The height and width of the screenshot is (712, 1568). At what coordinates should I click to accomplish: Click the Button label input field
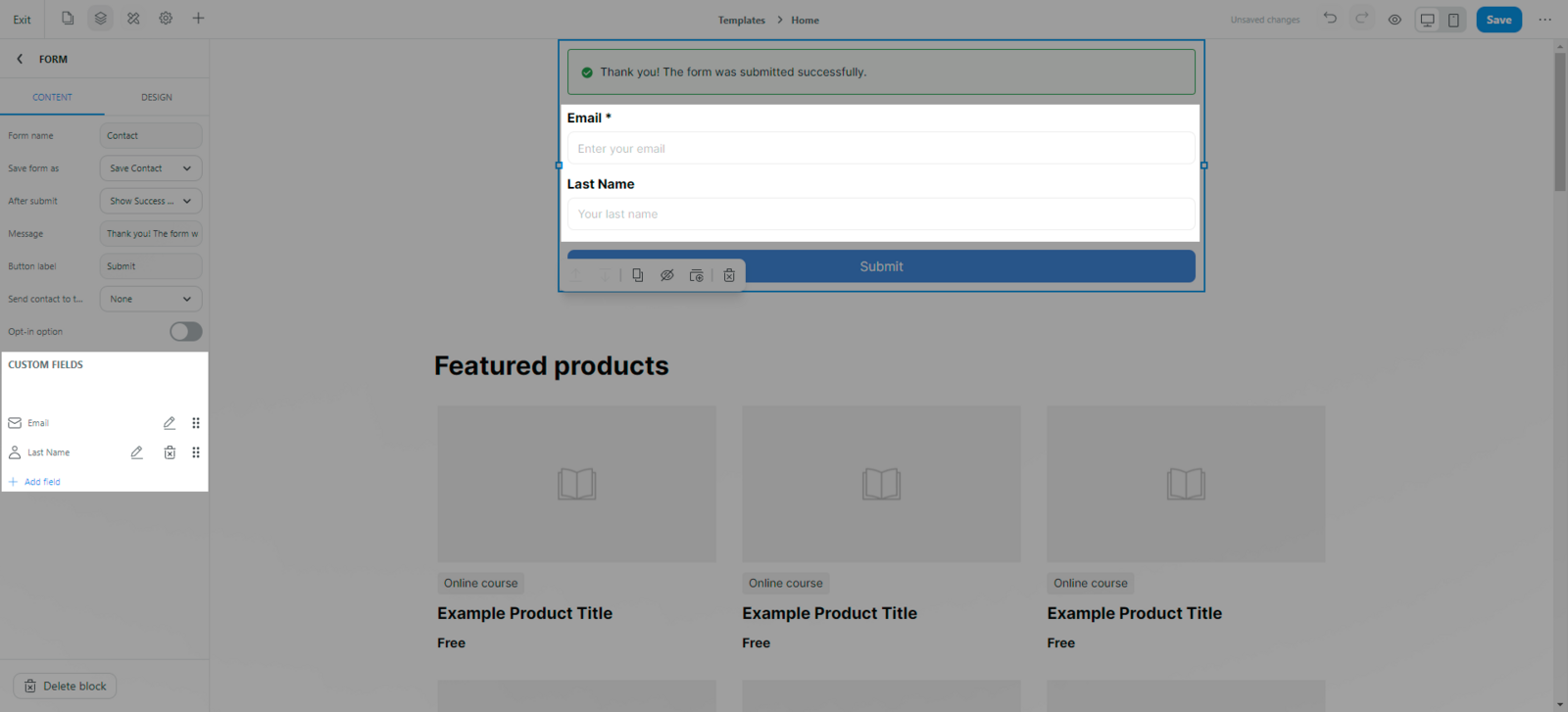[151, 266]
